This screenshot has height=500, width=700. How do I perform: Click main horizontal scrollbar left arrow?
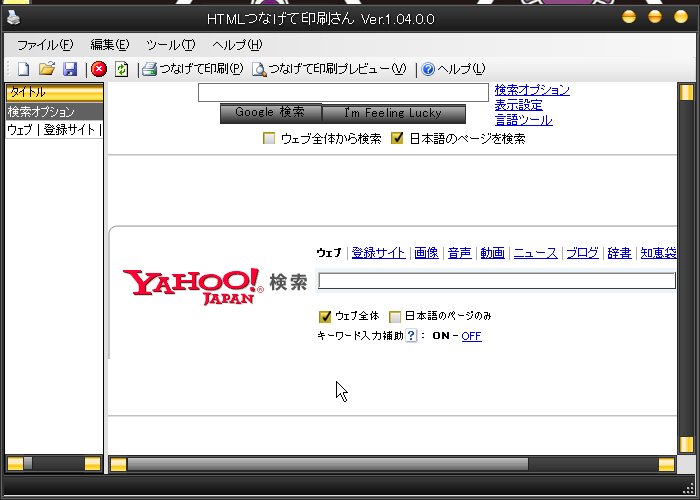coord(118,465)
